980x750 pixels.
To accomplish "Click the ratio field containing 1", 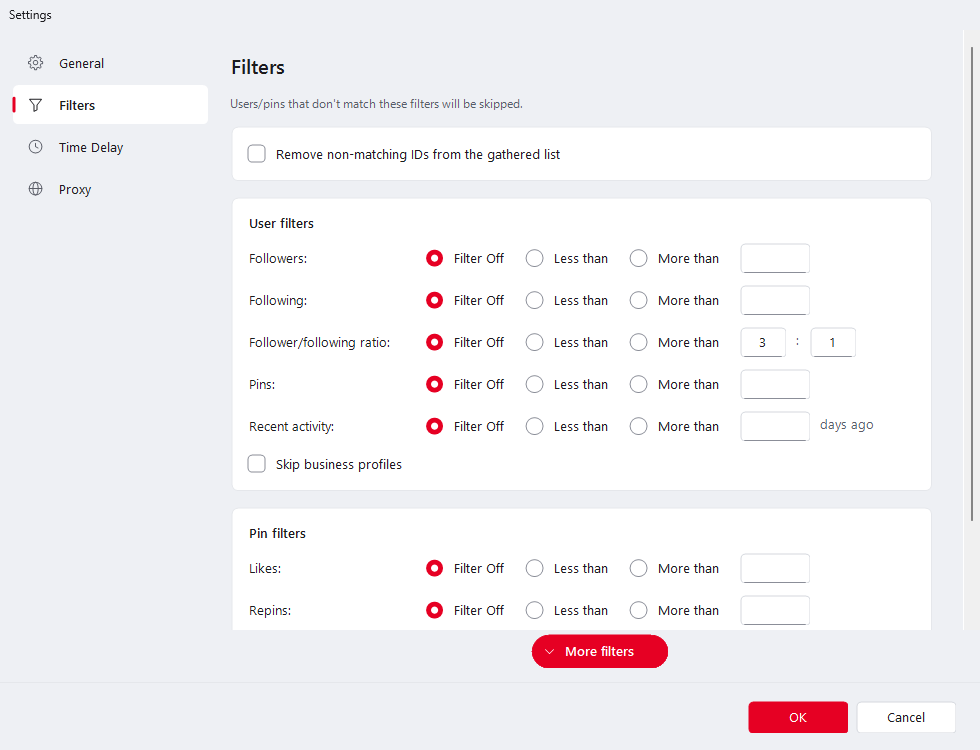I will [x=833, y=342].
